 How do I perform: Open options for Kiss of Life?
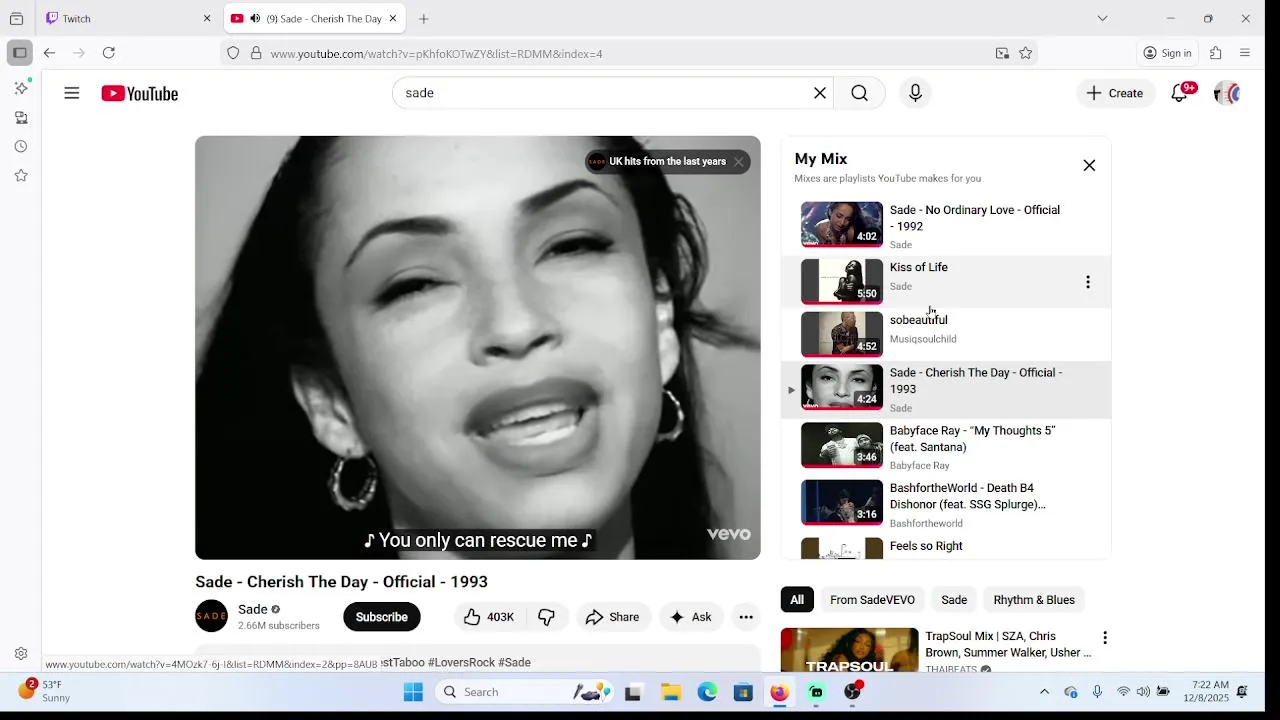[x=1088, y=282]
